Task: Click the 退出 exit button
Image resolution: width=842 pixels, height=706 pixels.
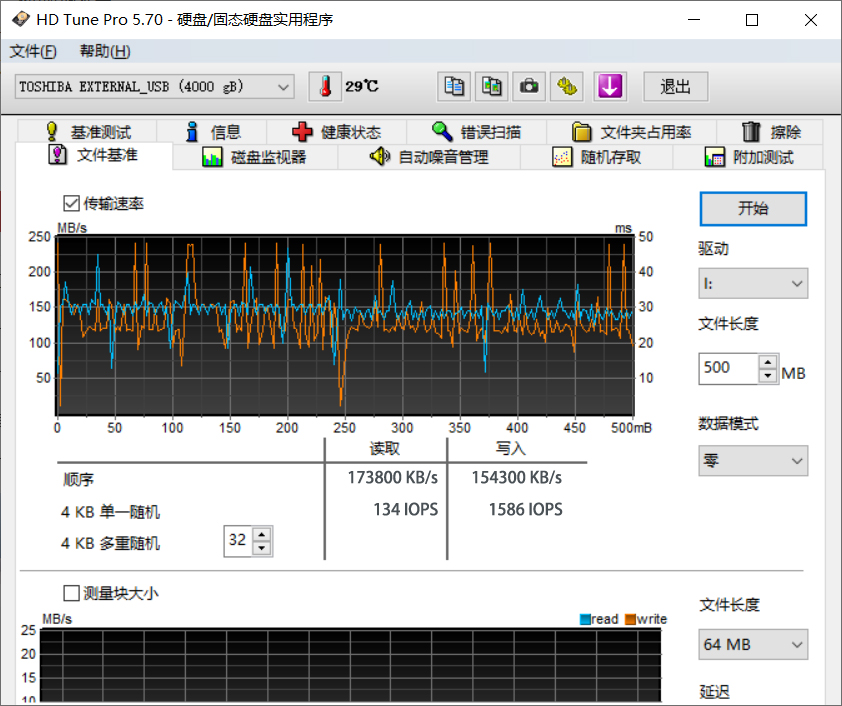Action: click(x=675, y=87)
